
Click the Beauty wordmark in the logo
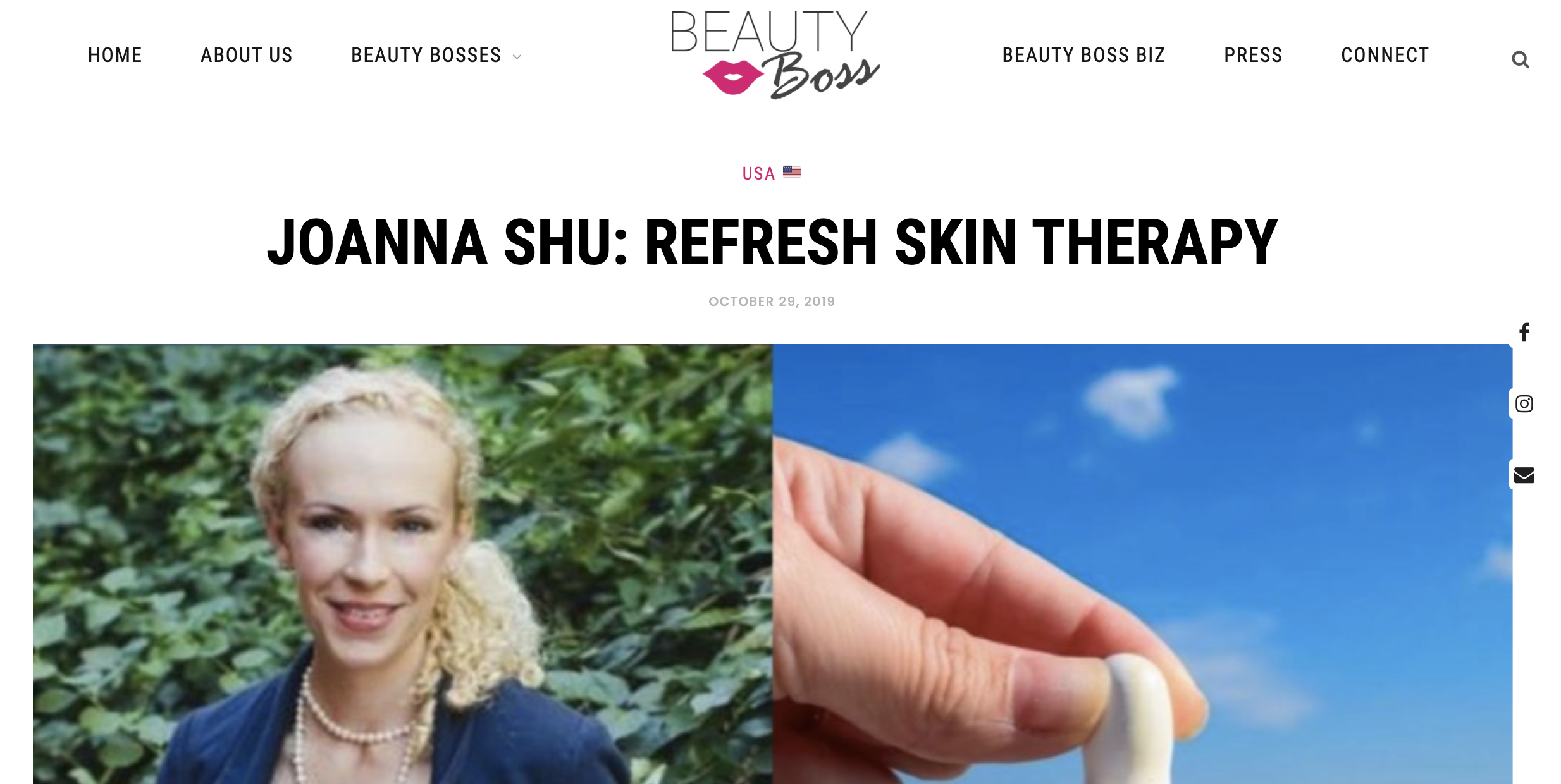click(768, 32)
